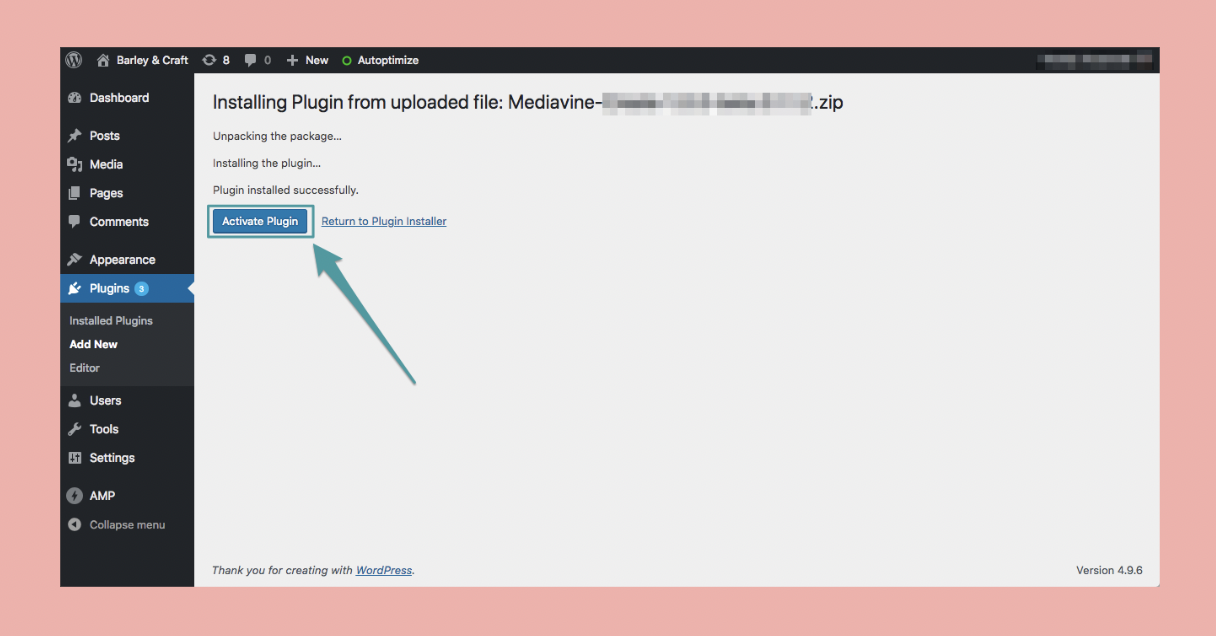Open the Appearance section

[122, 260]
